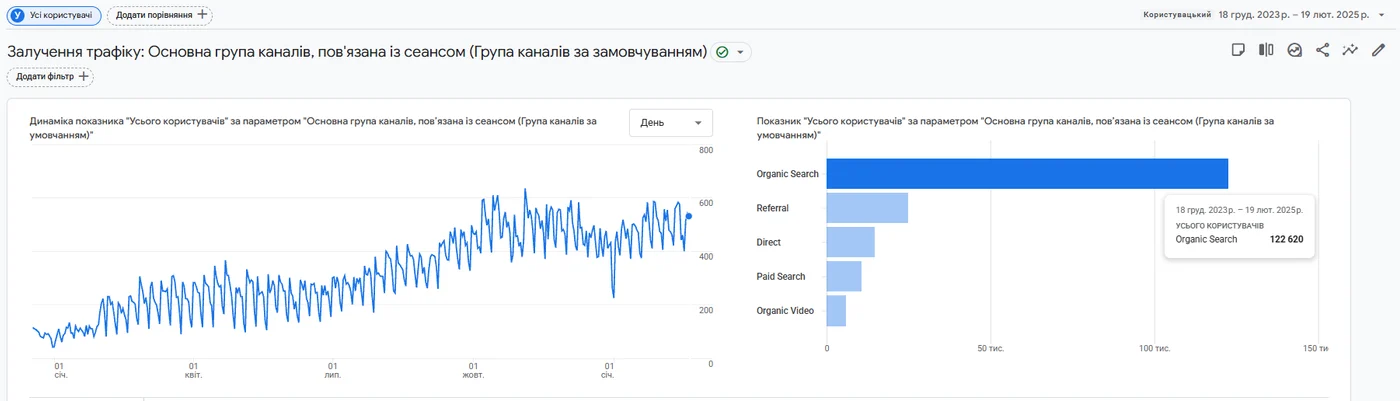Click the Organic Video bar
The width and height of the screenshot is (1400, 401).
836,310
